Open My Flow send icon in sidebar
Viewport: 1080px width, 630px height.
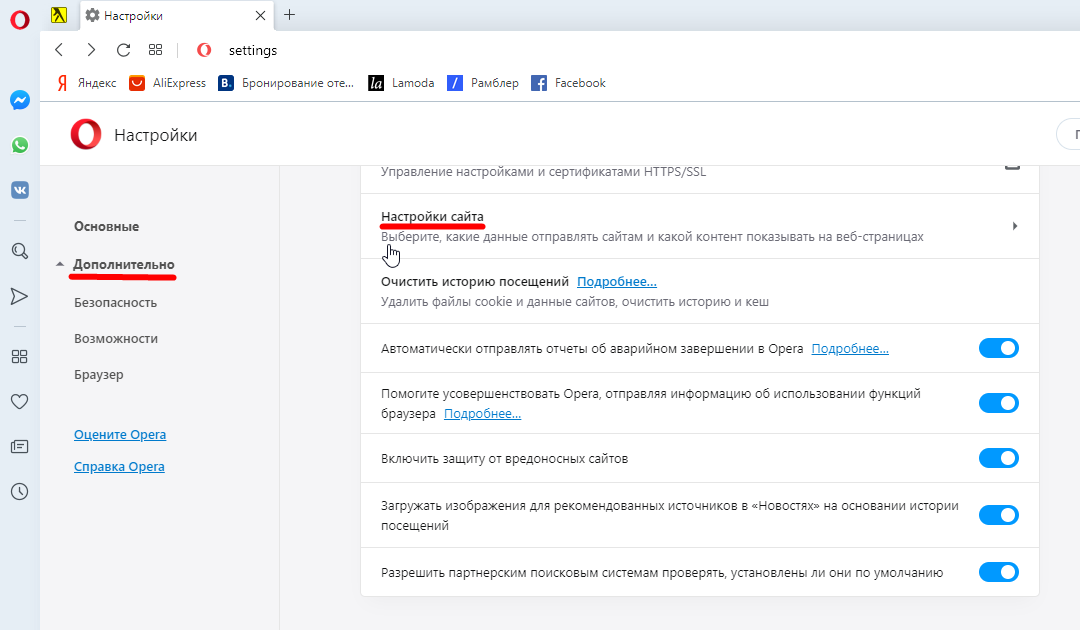click(20, 296)
